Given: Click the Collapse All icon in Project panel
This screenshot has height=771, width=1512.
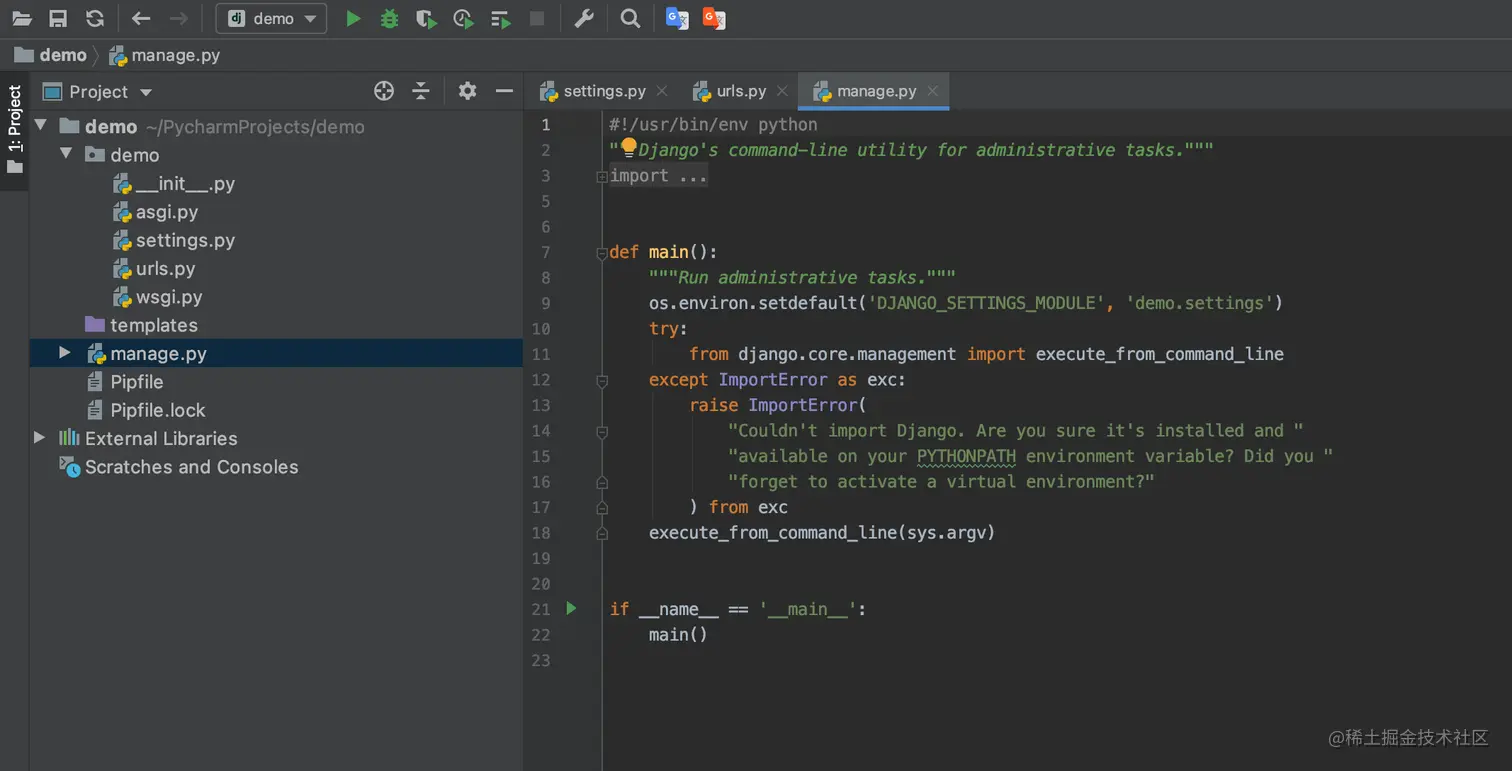Looking at the screenshot, I should pos(421,91).
